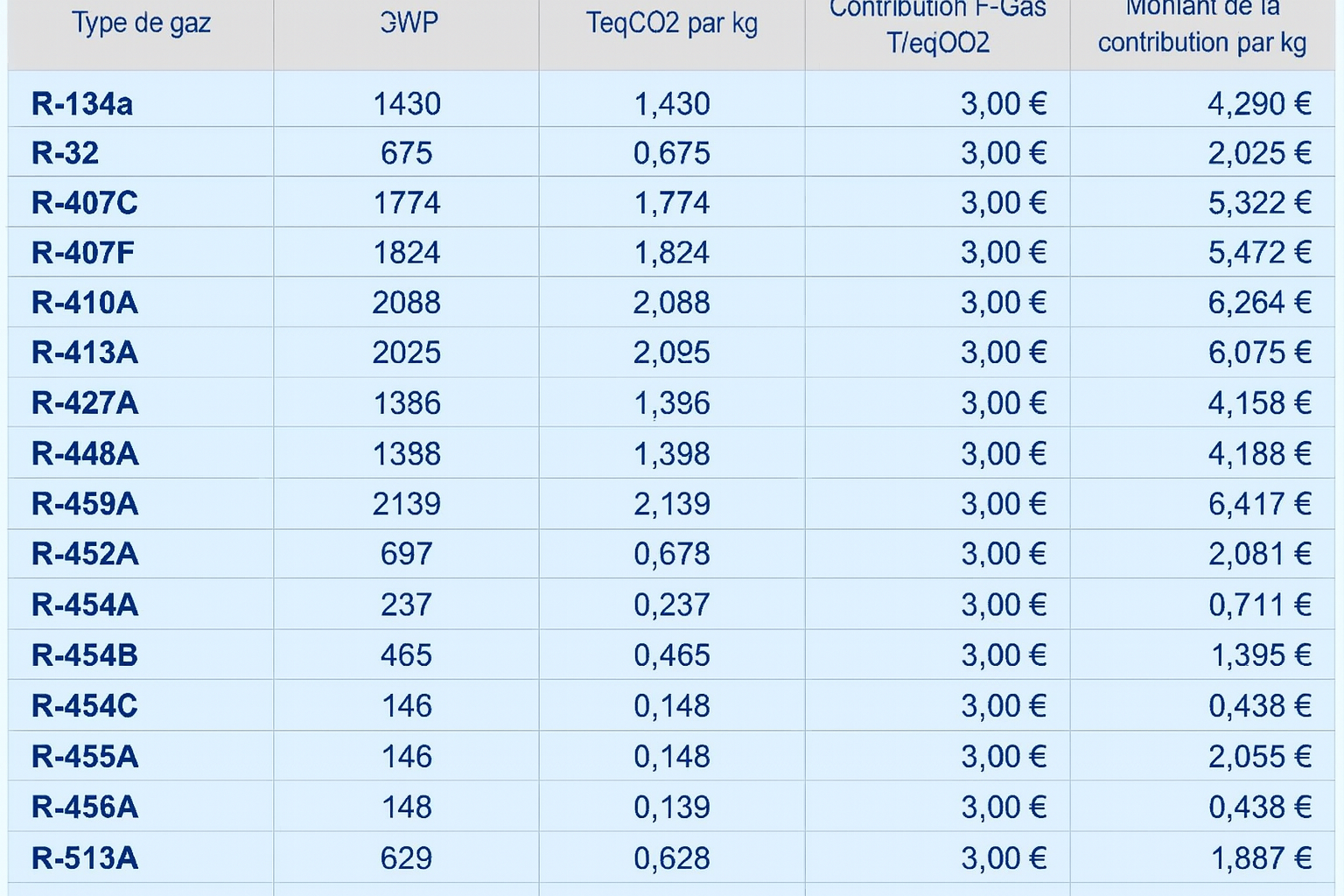
Task: Select the GWP cell showing 2139
Action: tap(407, 504)
